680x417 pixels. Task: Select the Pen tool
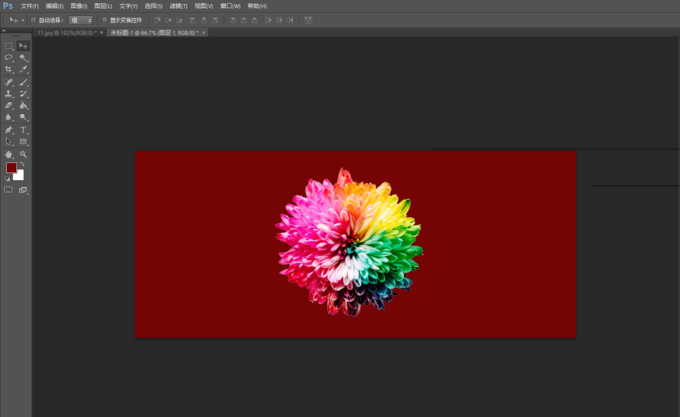click(x=9, y=130)
